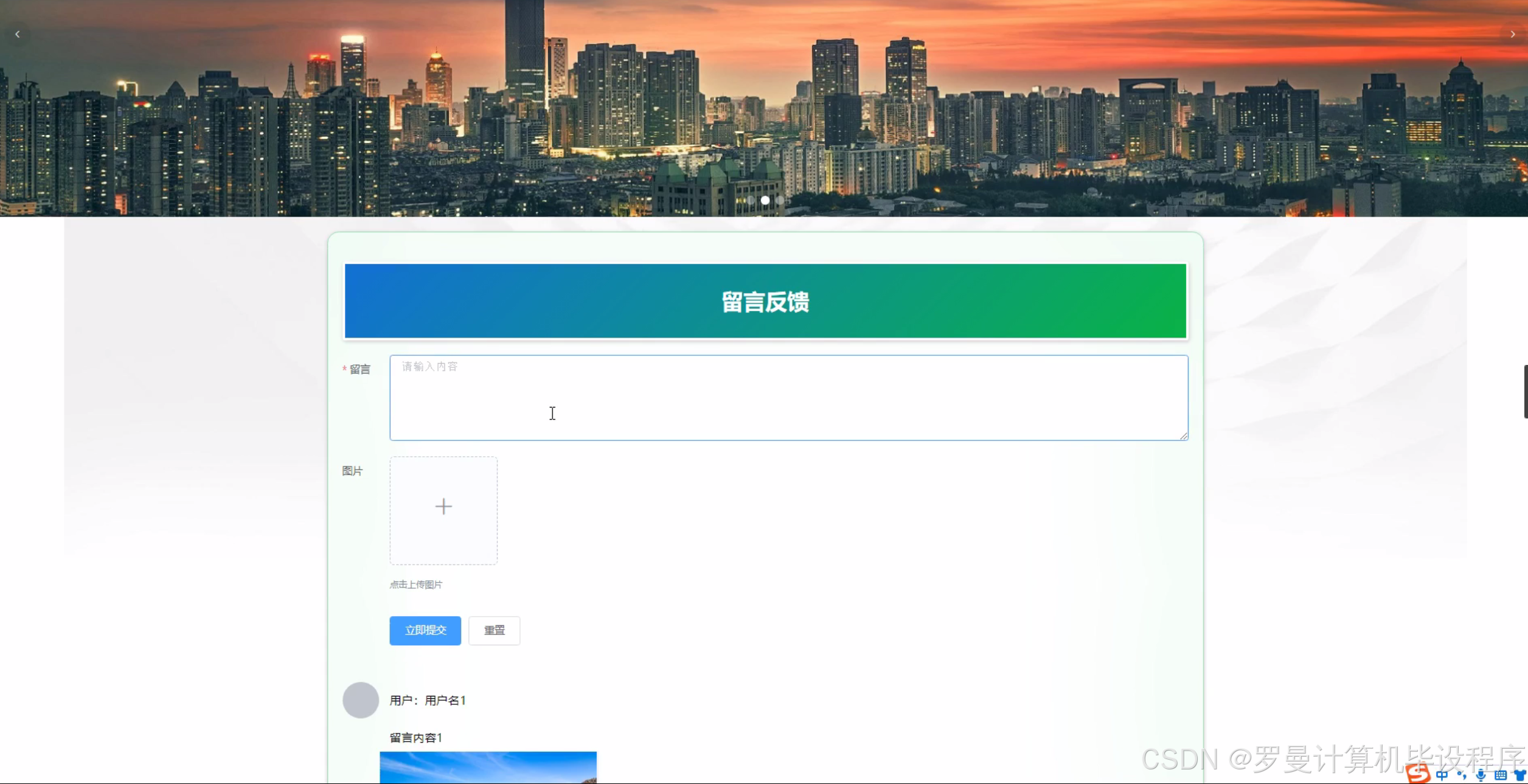This screenshot has height=784, width=1528.
Task: Select the first carousel indicator dot
Action: [x=751, y=200]
